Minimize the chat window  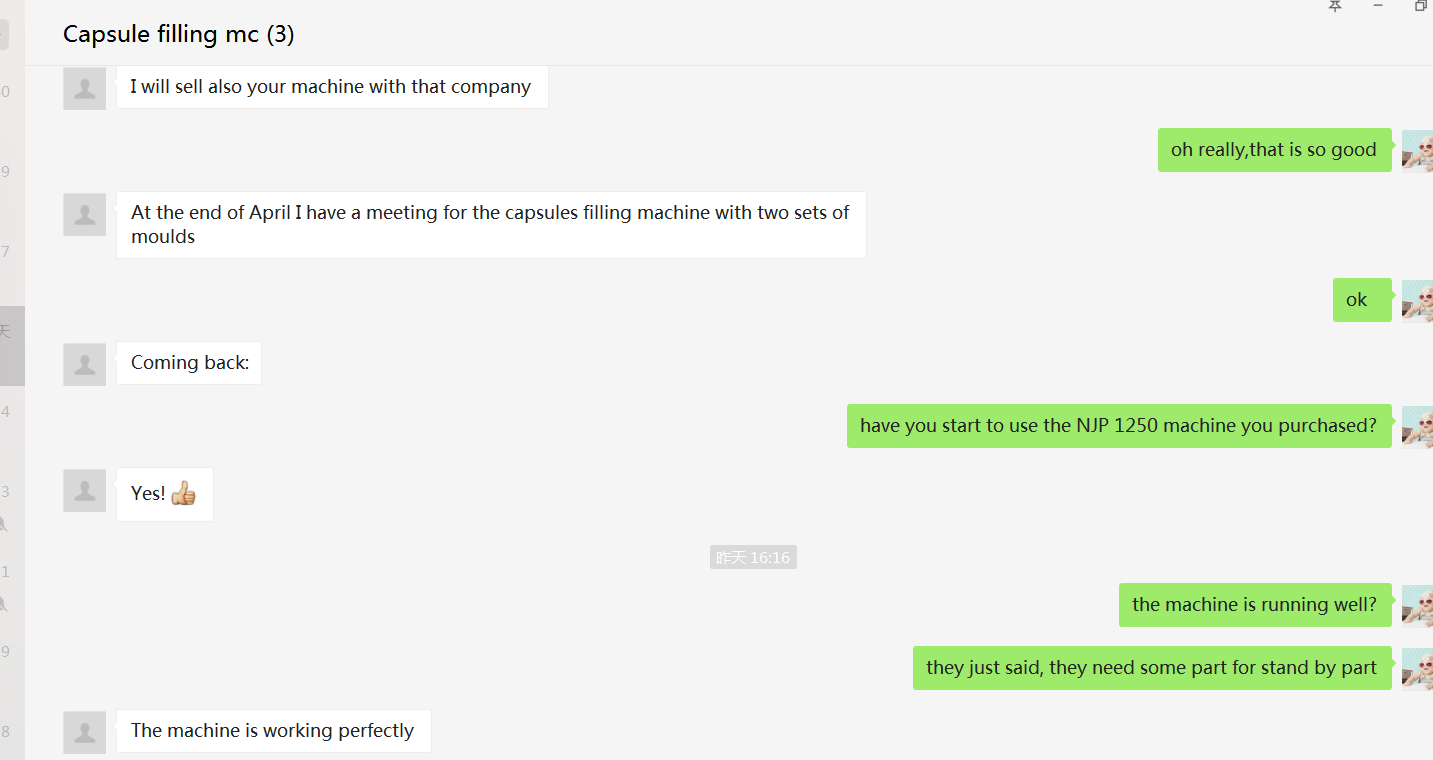[1378, 6]
